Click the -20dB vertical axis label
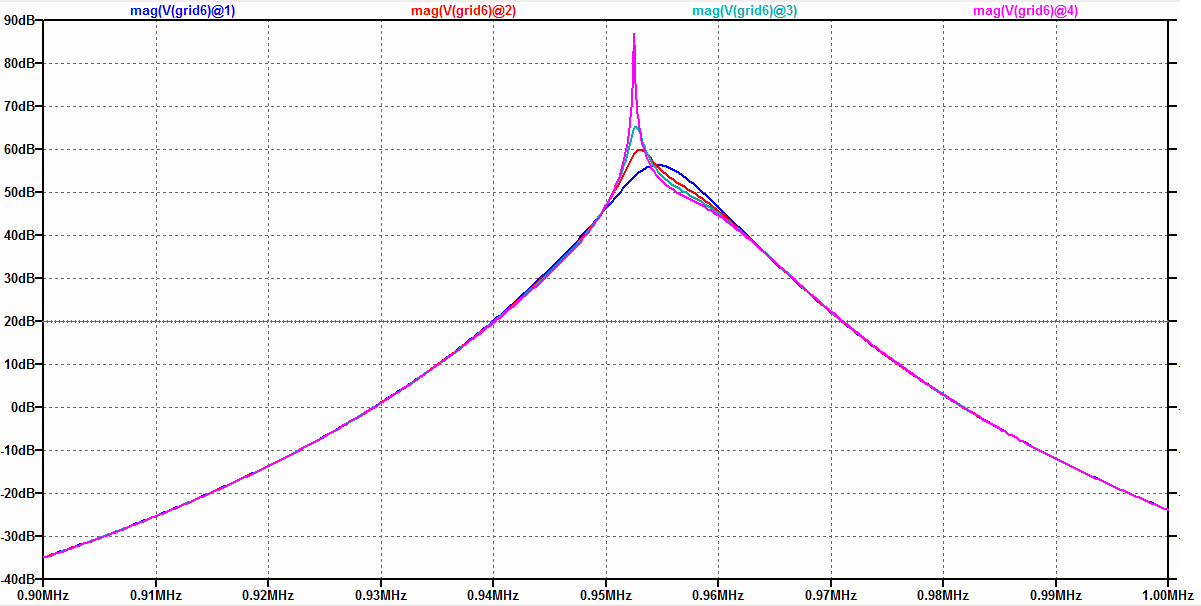The image size is (1201, 606). click(21, 493)
